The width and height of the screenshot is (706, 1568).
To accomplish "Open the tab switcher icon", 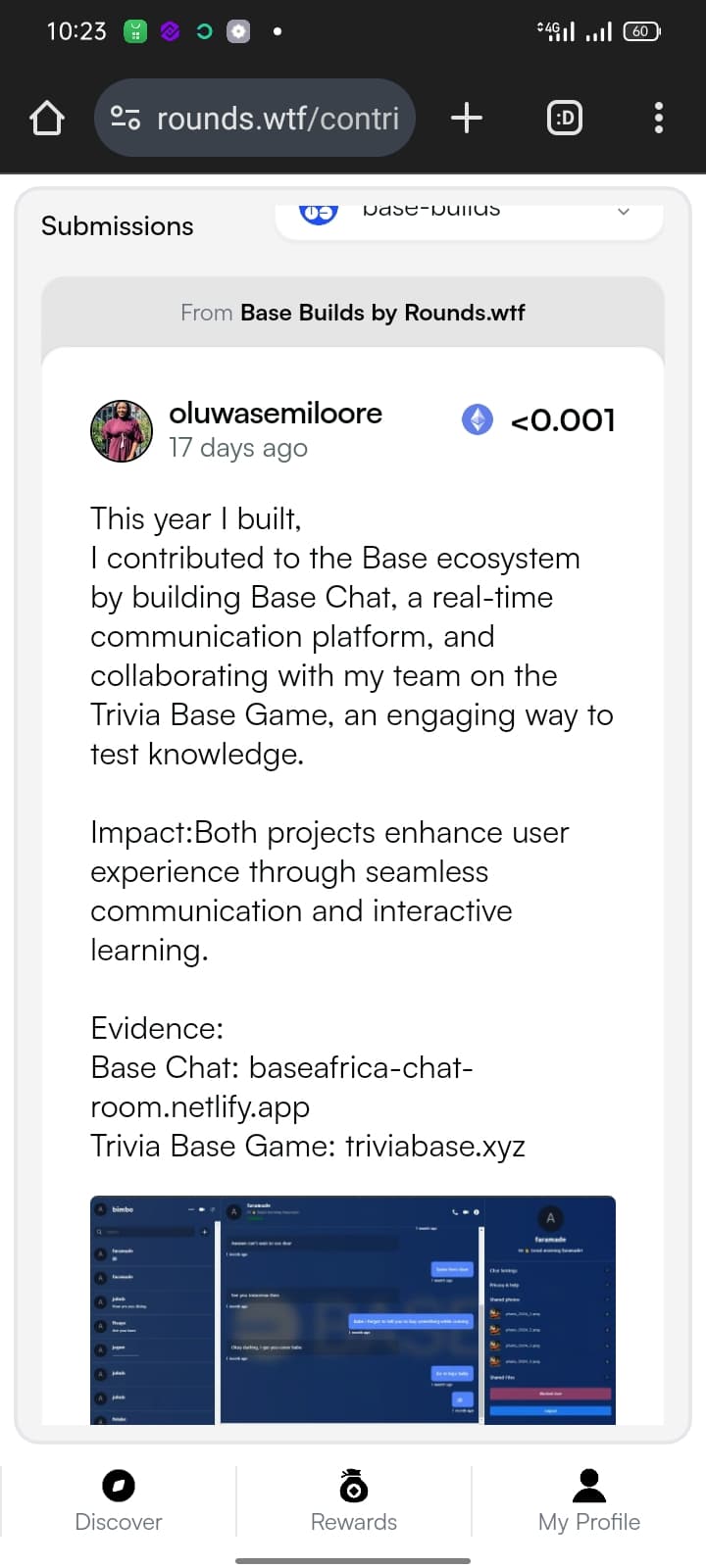I will tap(564, 118).
